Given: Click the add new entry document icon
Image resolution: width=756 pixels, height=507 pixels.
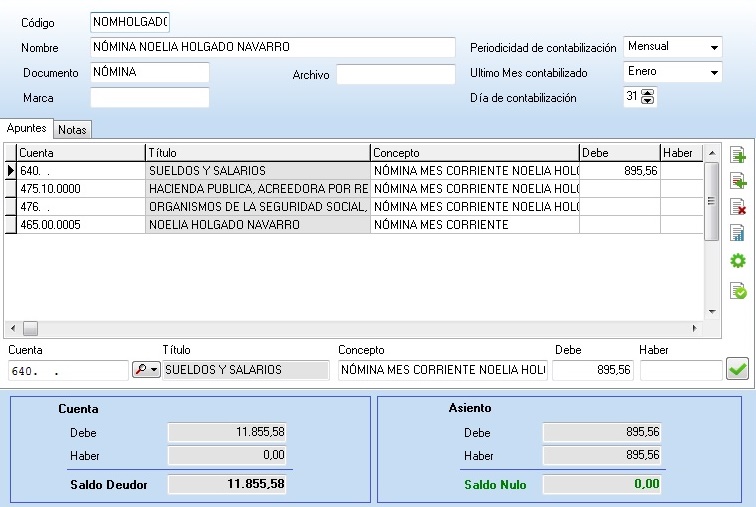Looking at the screenshot, I should (x=738, y=155).
